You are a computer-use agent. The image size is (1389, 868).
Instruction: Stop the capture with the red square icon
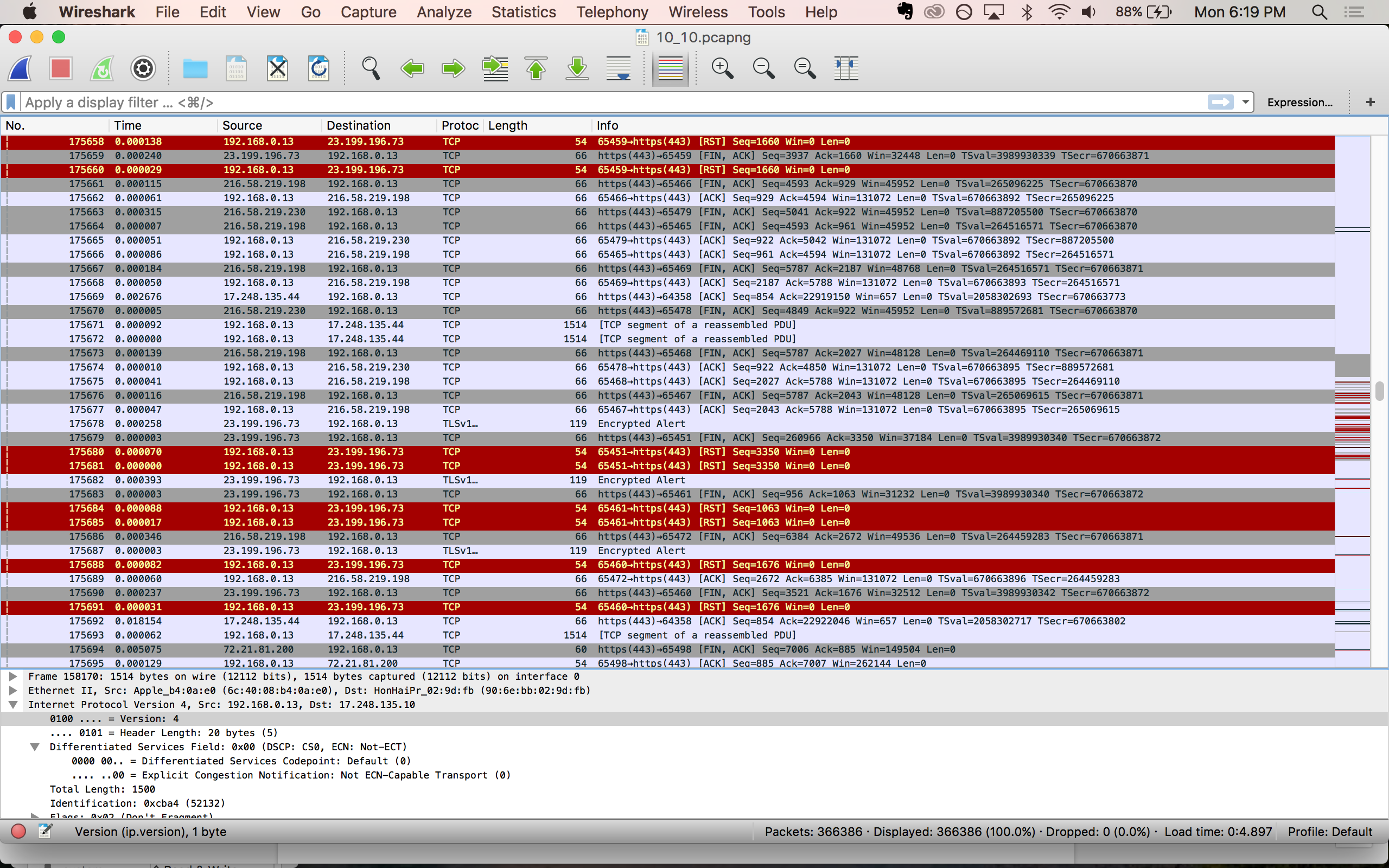click(60, 68)
